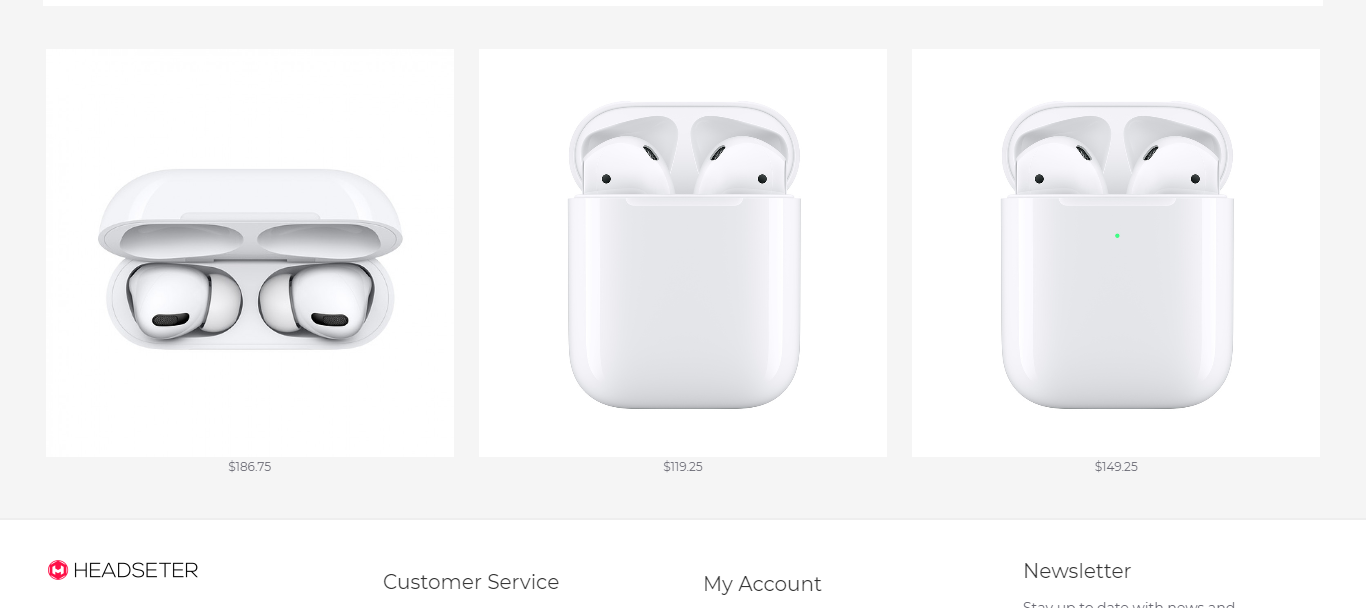This screenshot has width=1366, height=608.
Task: Click the HEADSETER brand name text
Action: coord(136,570)
